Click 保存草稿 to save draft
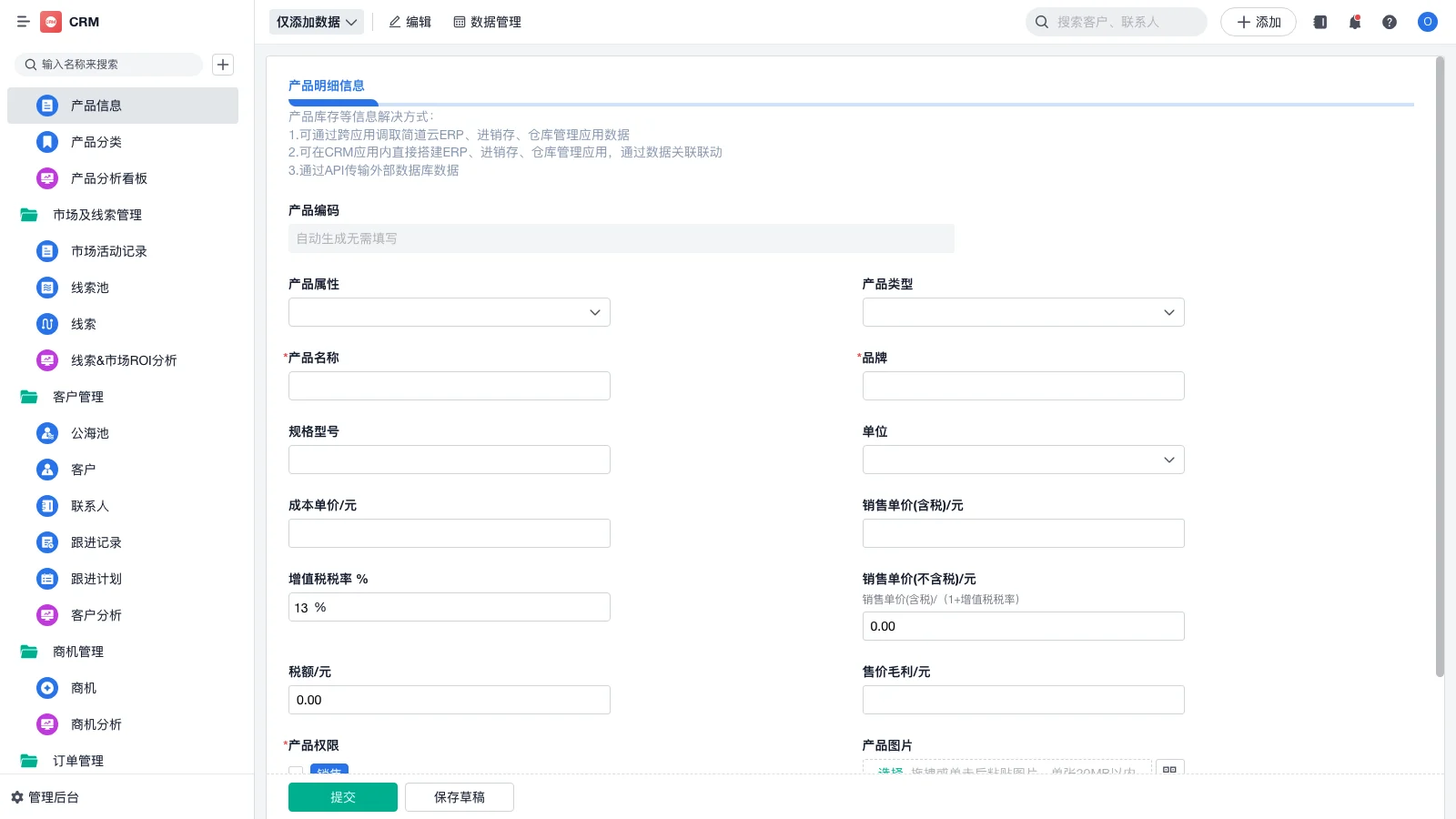The image size is (1456, 819). [x=459, y=796]
